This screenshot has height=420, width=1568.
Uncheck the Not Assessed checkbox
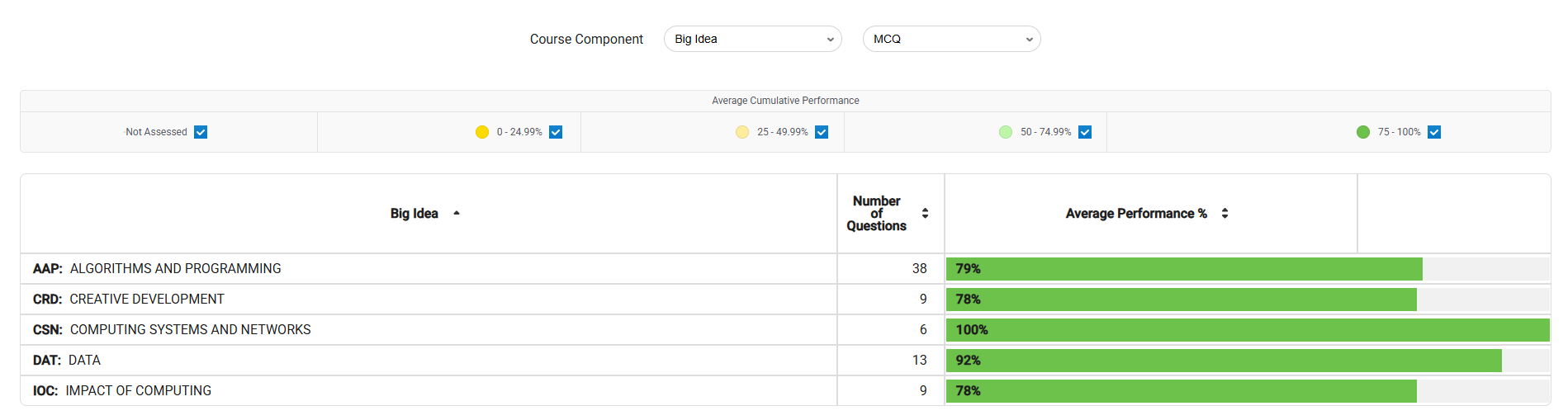201,132
